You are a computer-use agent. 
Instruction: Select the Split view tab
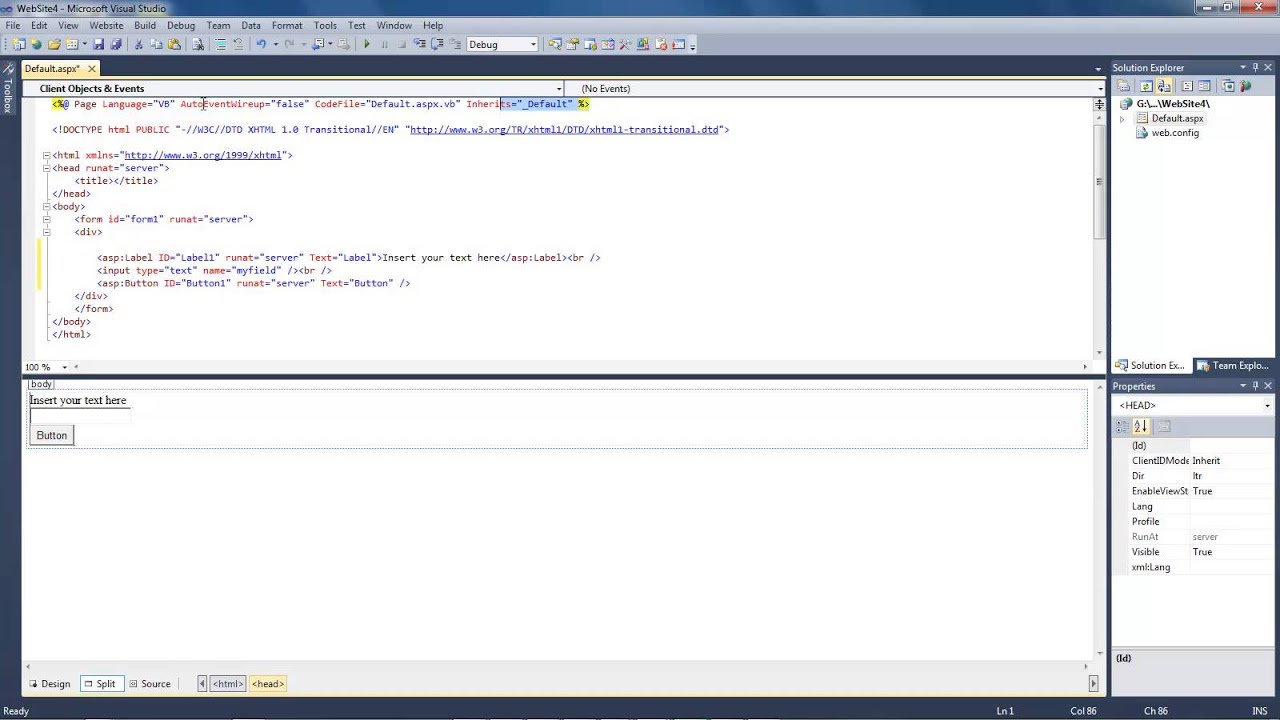[100, 684]
